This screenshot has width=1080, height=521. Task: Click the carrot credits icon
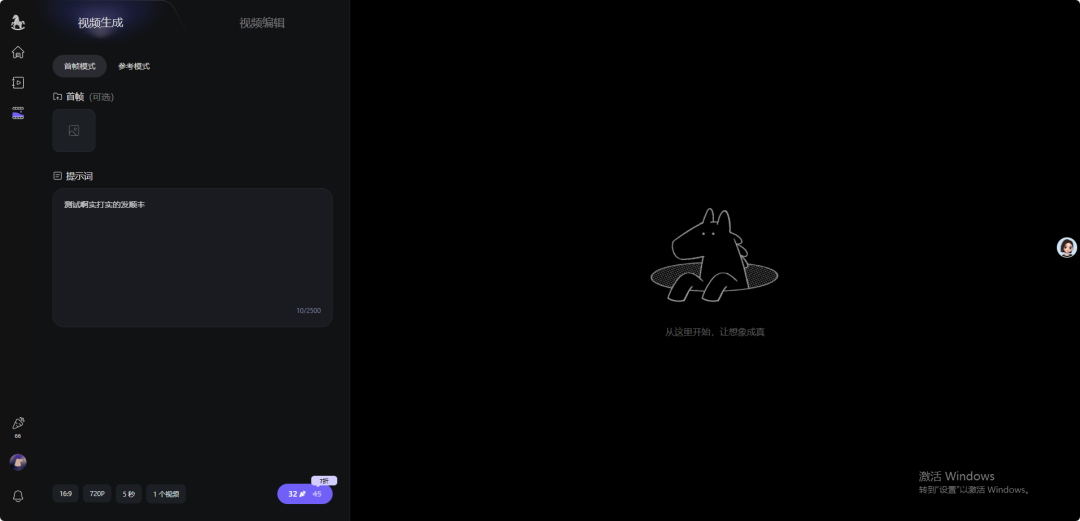click(x=18, y=424)
